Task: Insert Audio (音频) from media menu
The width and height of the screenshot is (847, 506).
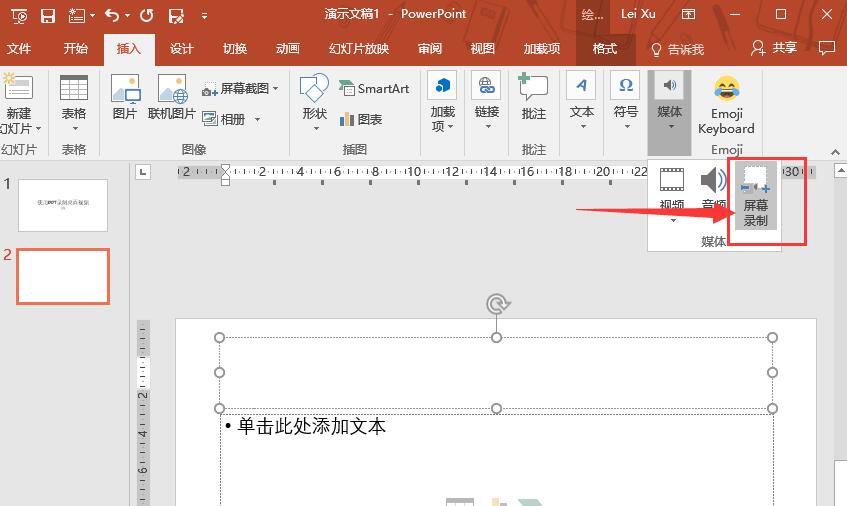Action: point(714,188)
